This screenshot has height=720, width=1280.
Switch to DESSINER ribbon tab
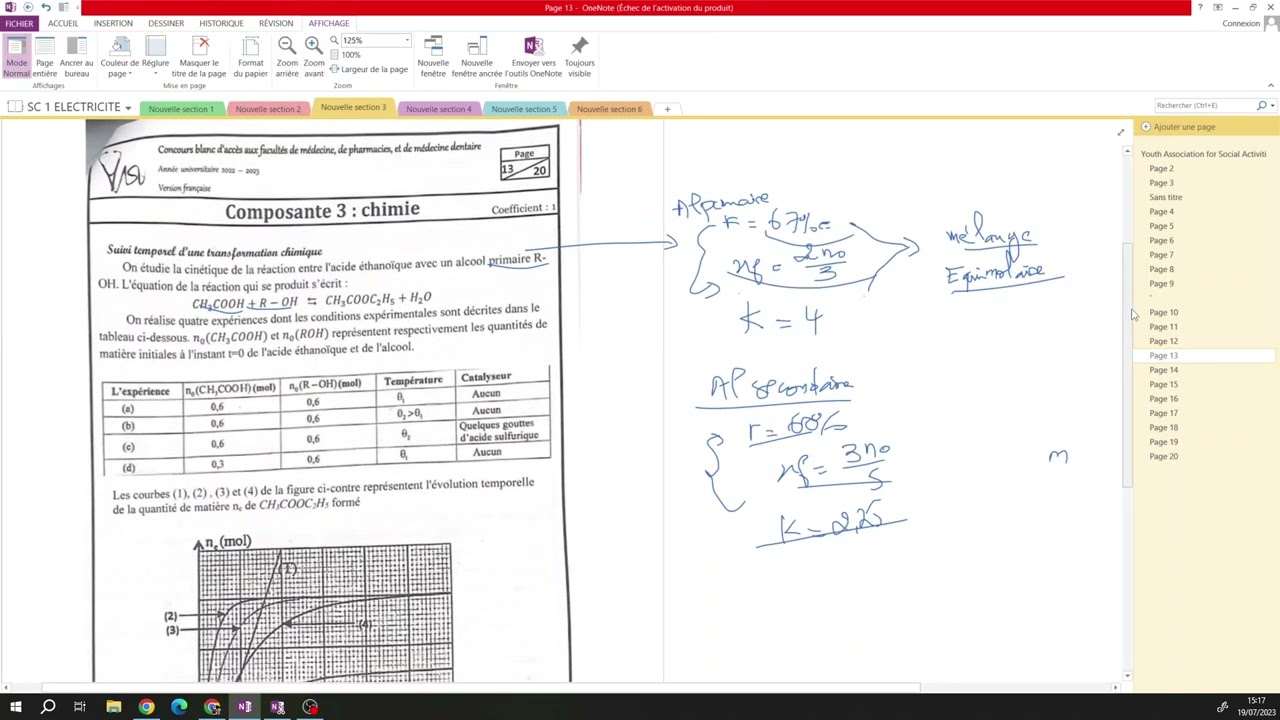pyautogui.click(x=166, y=23)
